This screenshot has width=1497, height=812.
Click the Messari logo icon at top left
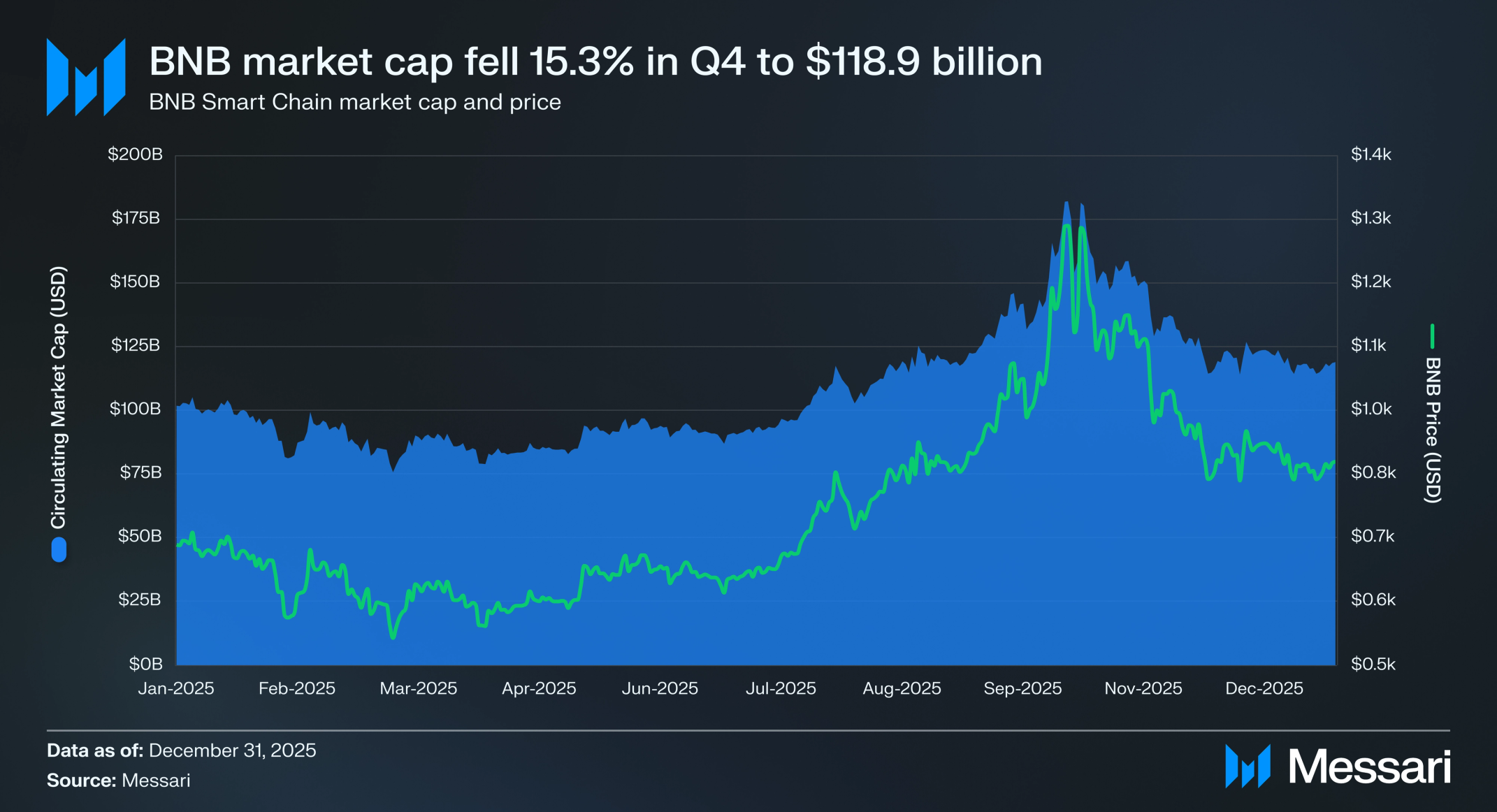click(86, 77)
